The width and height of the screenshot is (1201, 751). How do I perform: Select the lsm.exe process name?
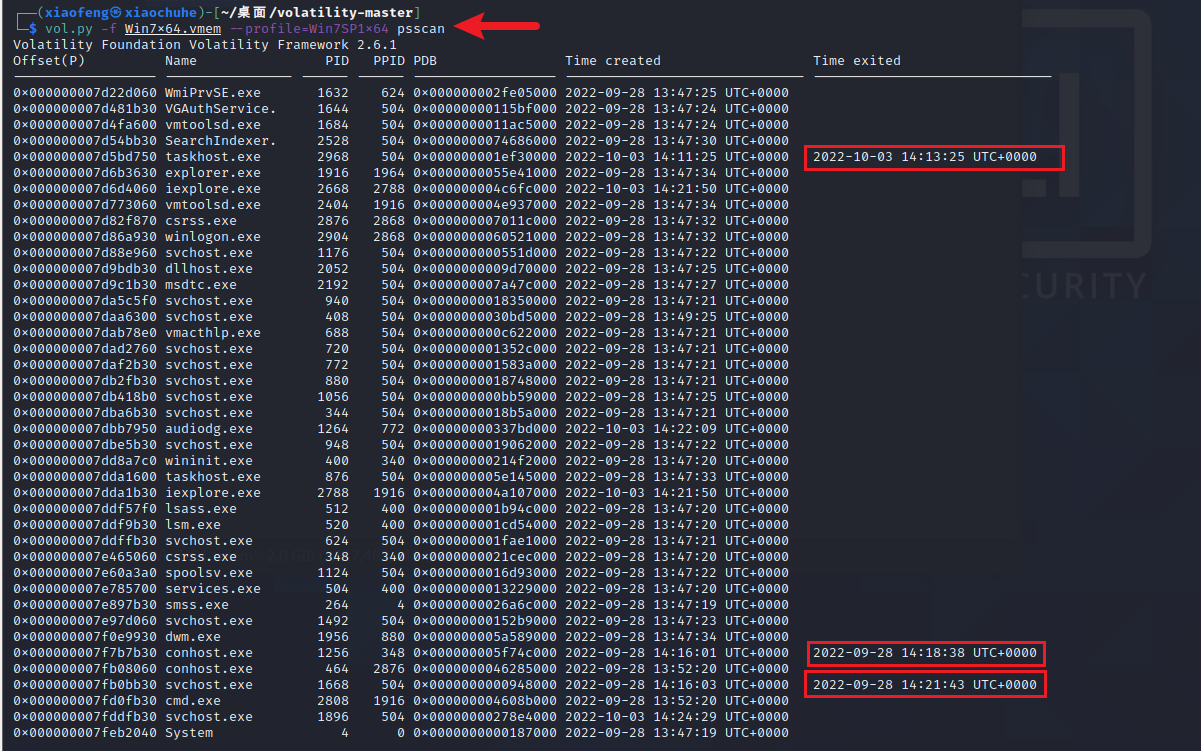click(x=193, y=525)
